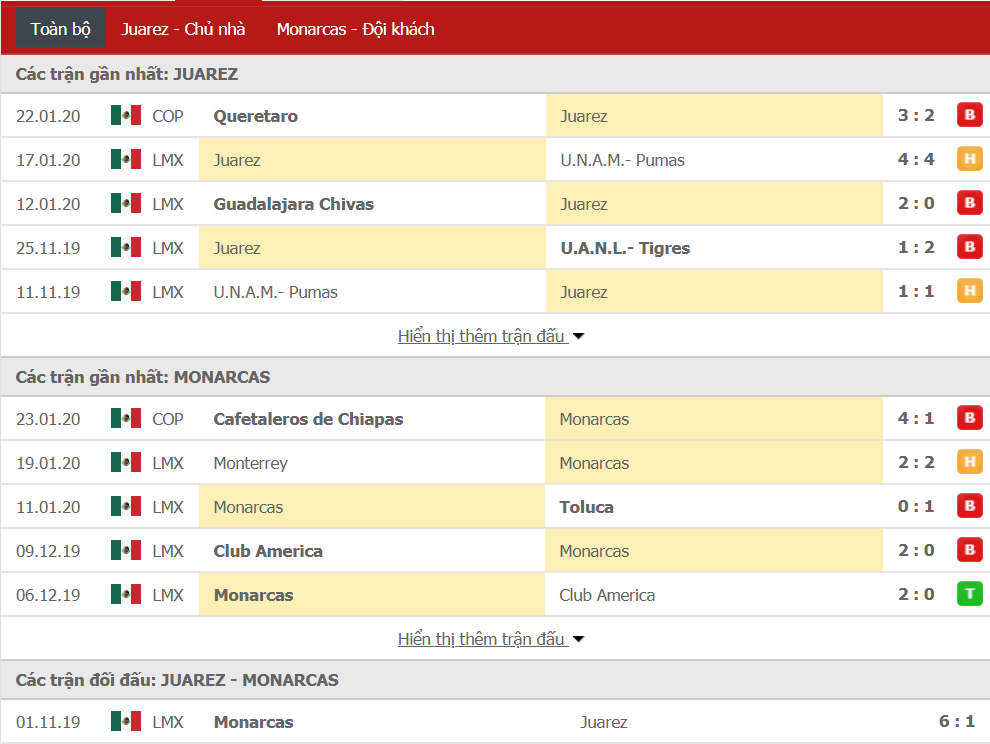Open Club America away team on 06.12.19

607,595
